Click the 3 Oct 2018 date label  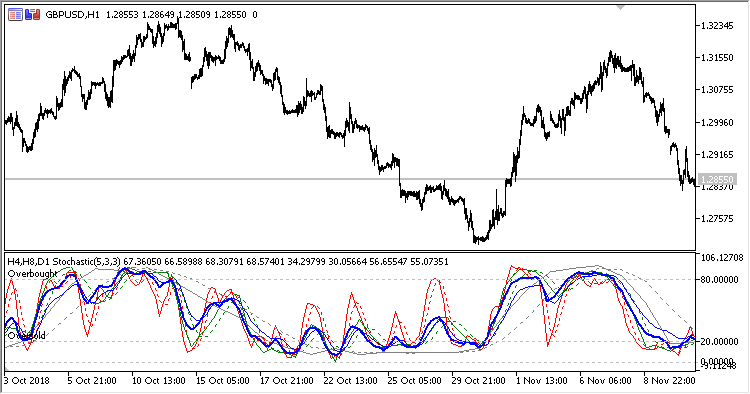27,381
